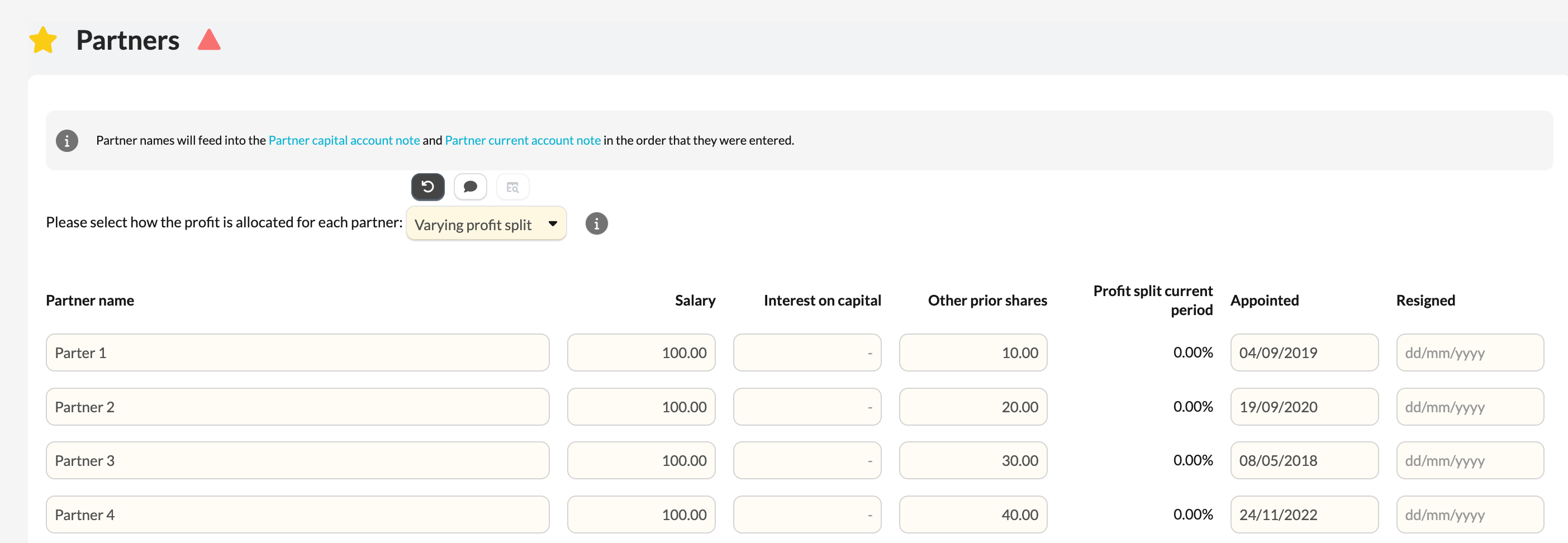Open the comment speech bubble icon
The height and width of the screenshot is (543, 1568).
[470, 187]
